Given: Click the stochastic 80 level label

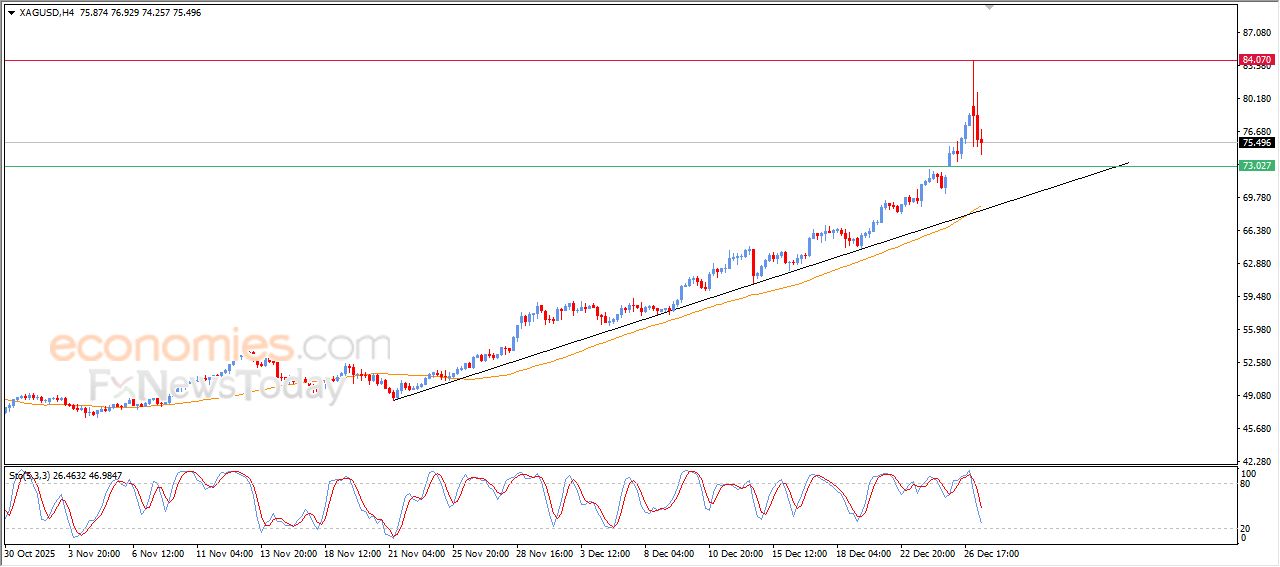Looking at the screenshot, I should pyautogui.click(x=1246, y=484).
